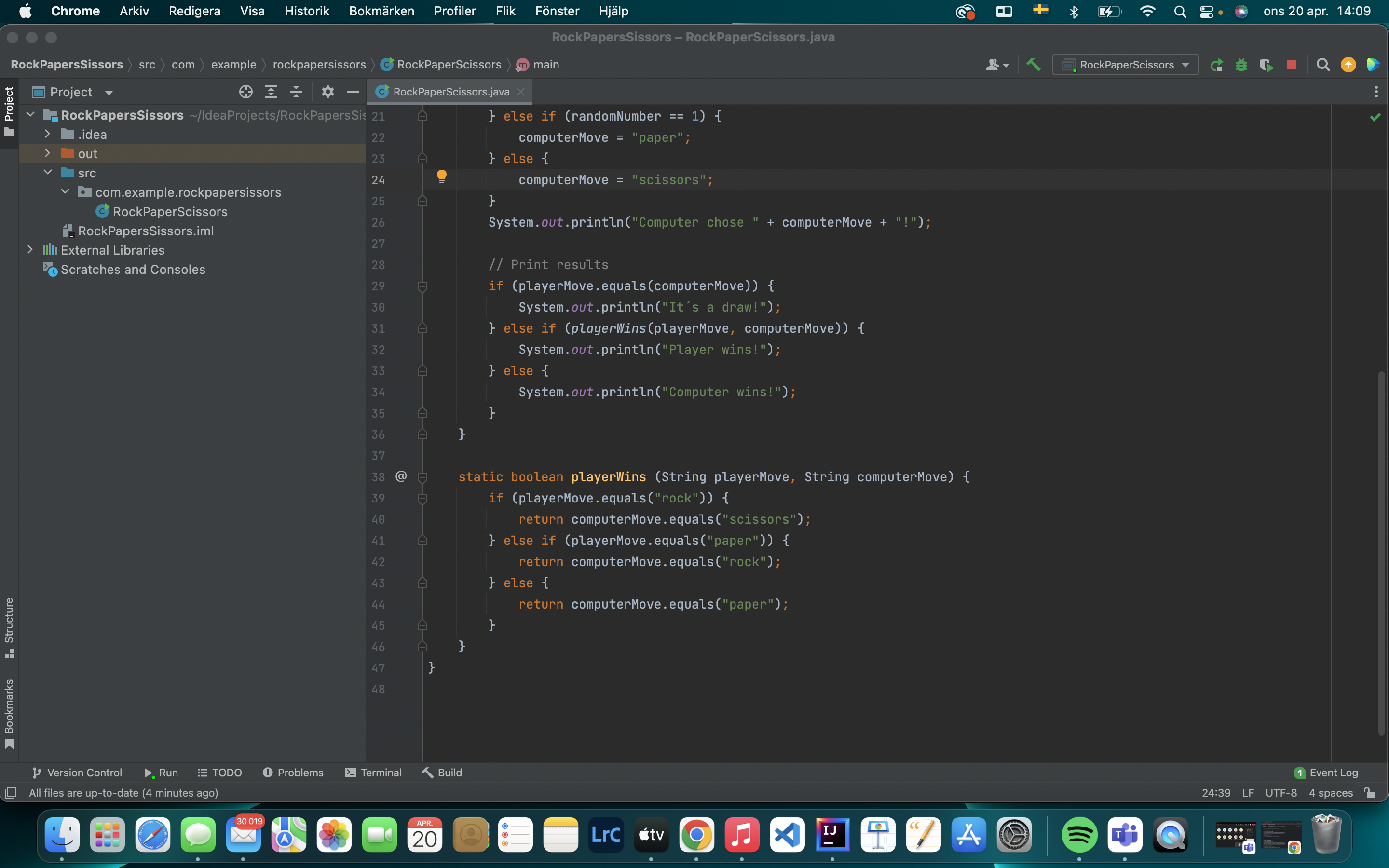Image resolution: width=1389 pixels, height=868 pixels.
Task: Click the red Stop button icon
Action: click(1292, 65)
